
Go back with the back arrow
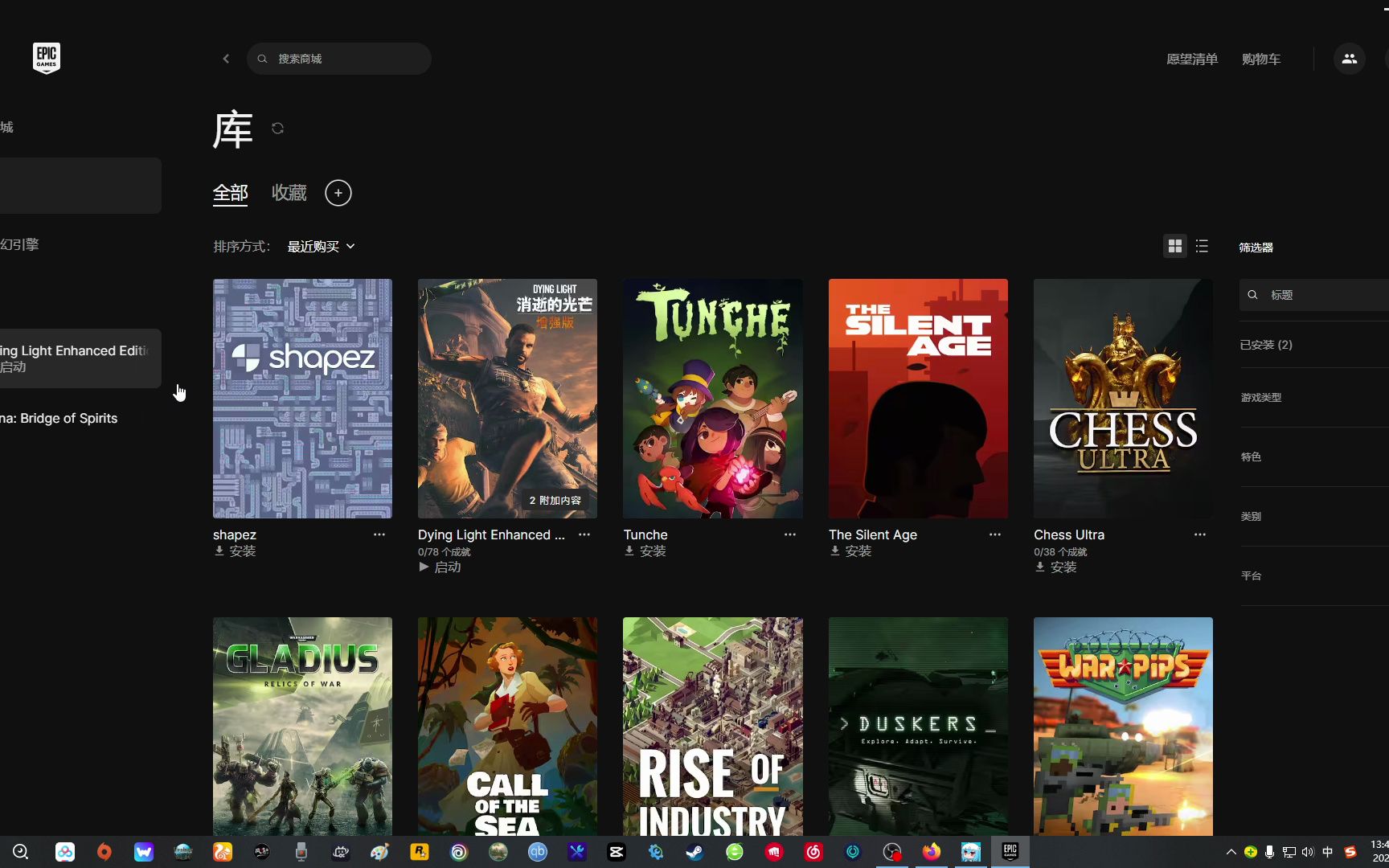coord(226,59)
